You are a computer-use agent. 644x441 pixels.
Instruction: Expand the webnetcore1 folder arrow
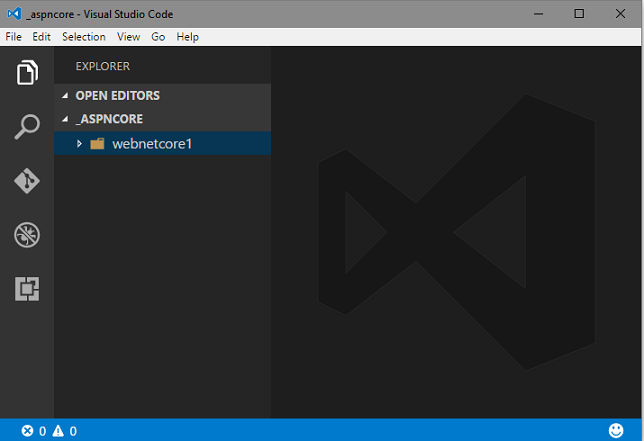(79, 144)
